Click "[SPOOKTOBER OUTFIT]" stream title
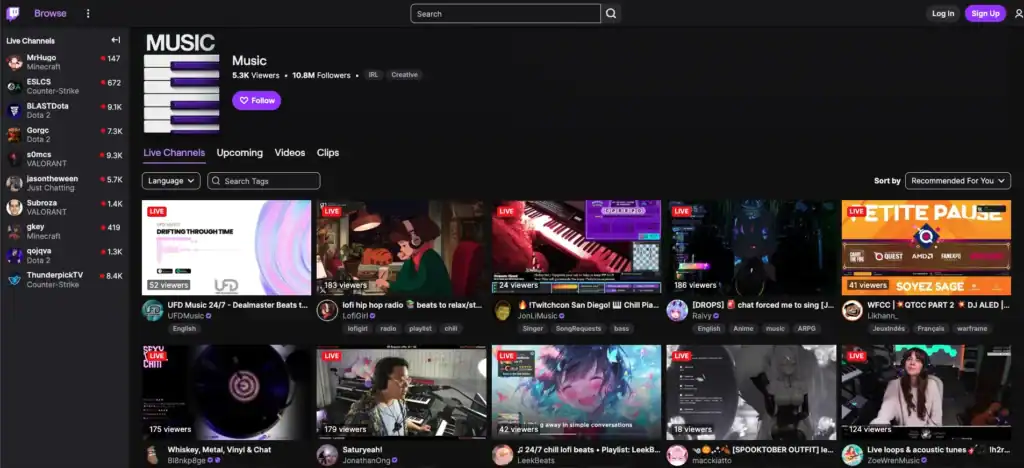The width and height of the screenshot is (1024, 468). (763, 450)
